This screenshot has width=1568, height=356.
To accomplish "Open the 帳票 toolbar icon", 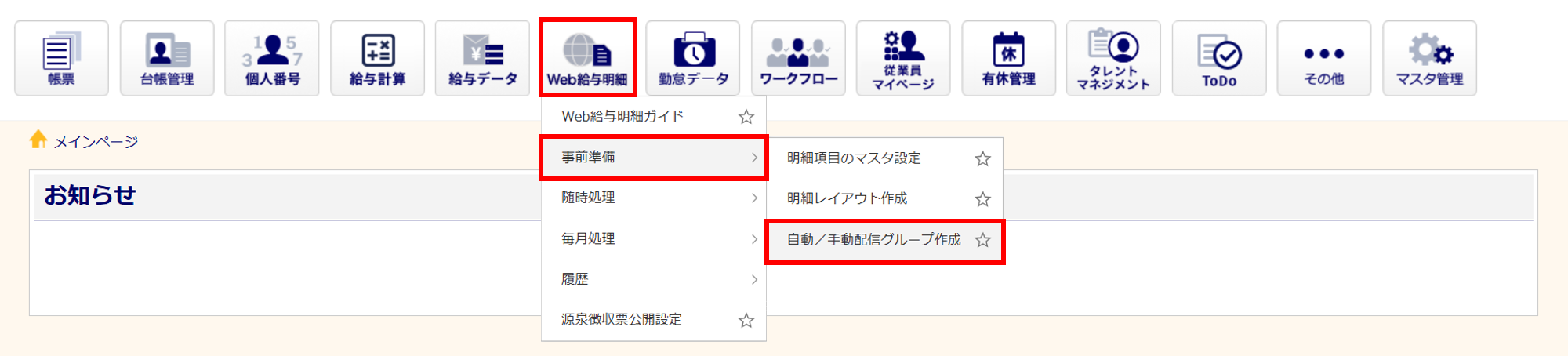I will [61, 58].
